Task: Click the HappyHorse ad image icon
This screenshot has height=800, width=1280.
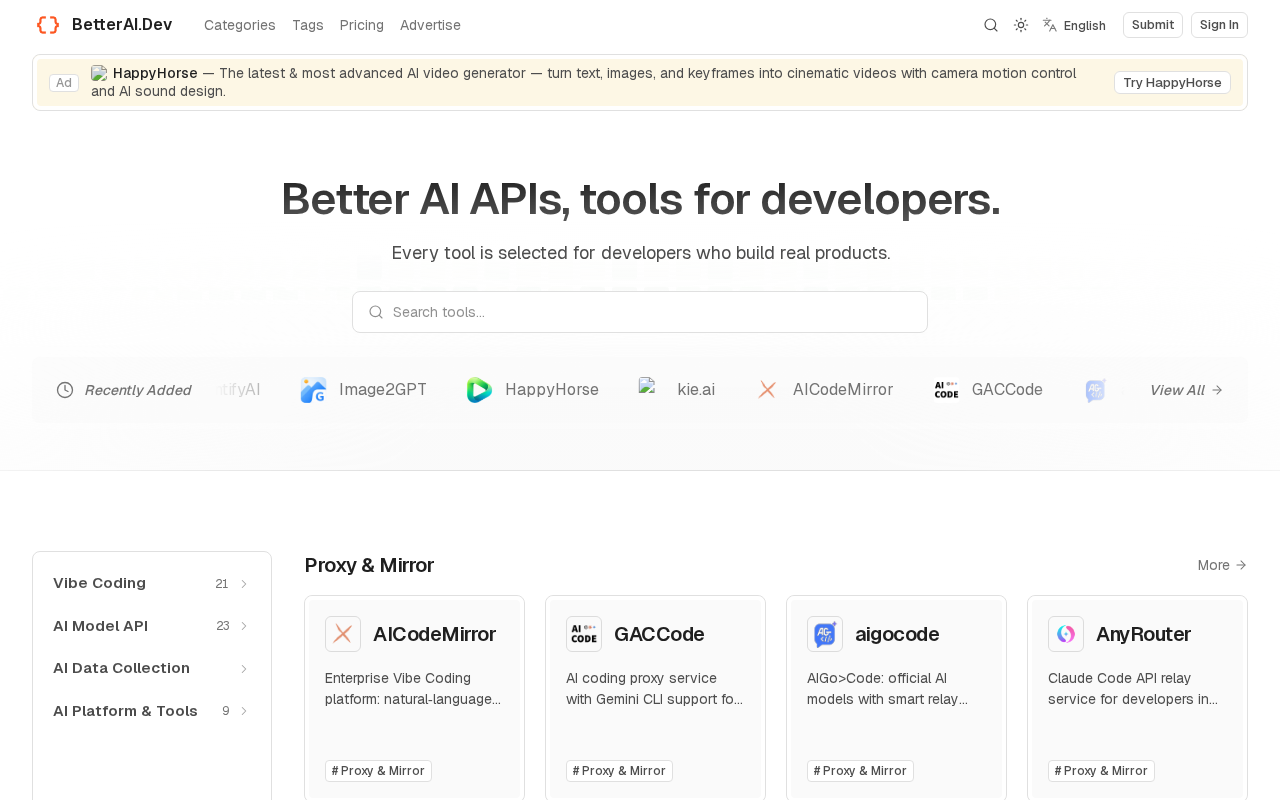Action: pyautogui.click(x=99, y=73)
